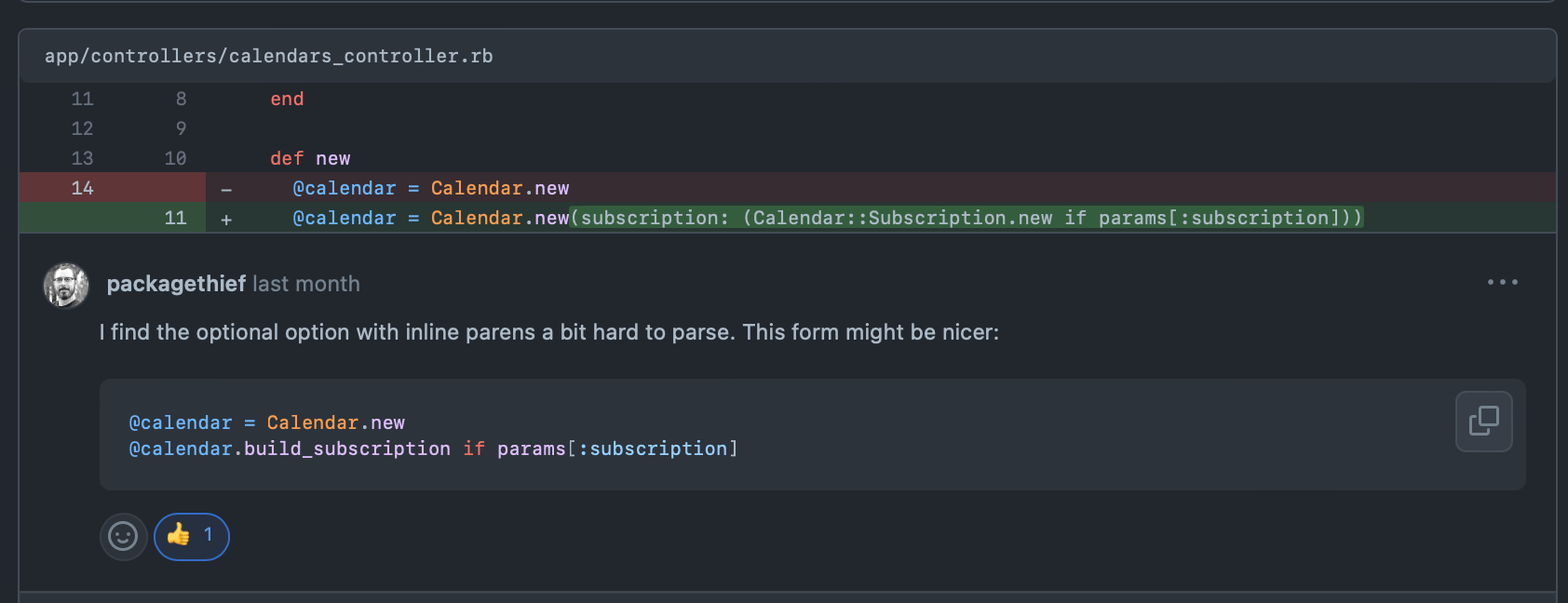Click new line number 8 beside 'end'
The height and width of the screenshot is (603, 1568).
[x=181, y=99]
